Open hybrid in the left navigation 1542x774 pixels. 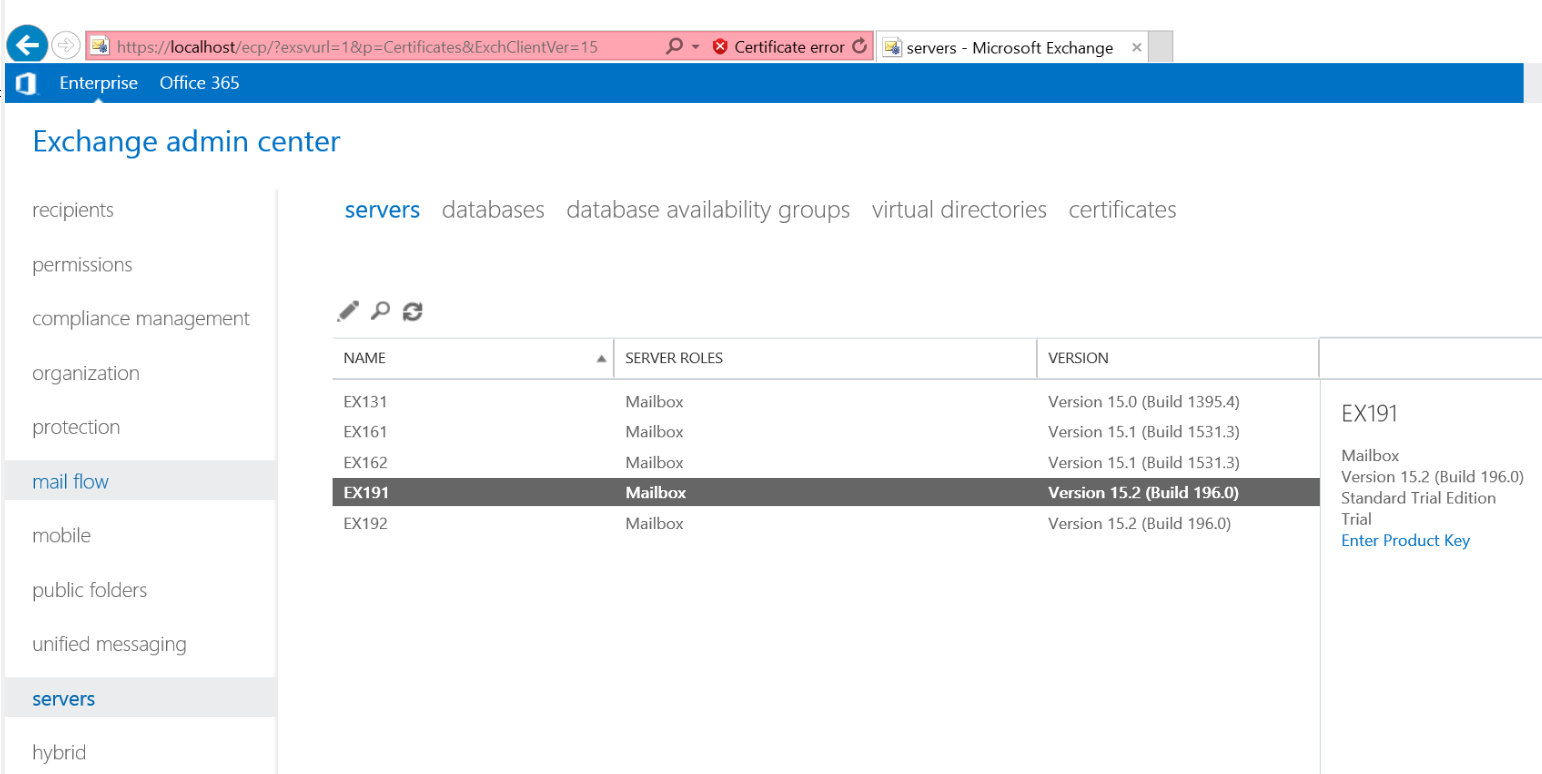coord(59,752)
